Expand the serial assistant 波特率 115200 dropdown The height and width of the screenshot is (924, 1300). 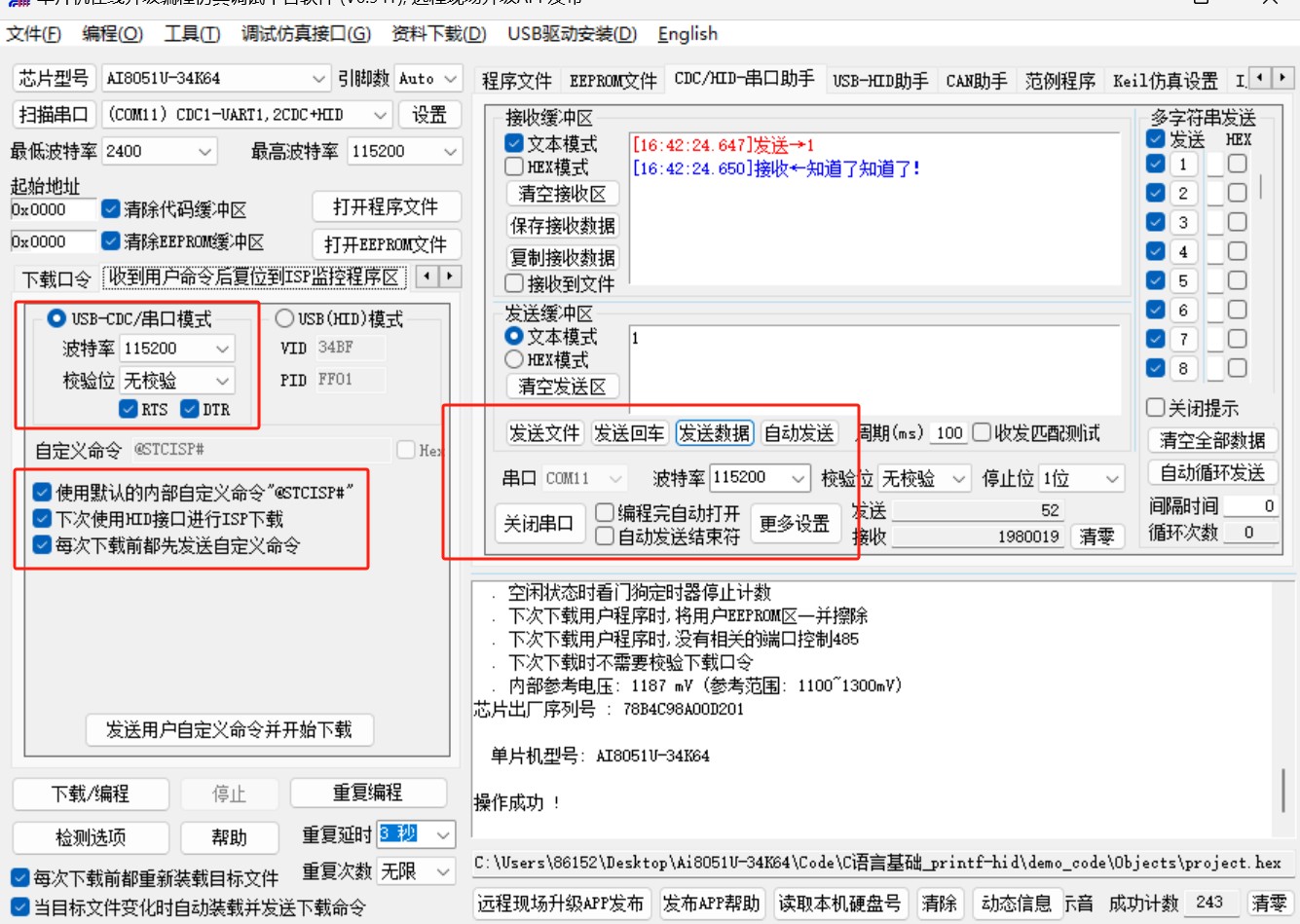(799, 478)
